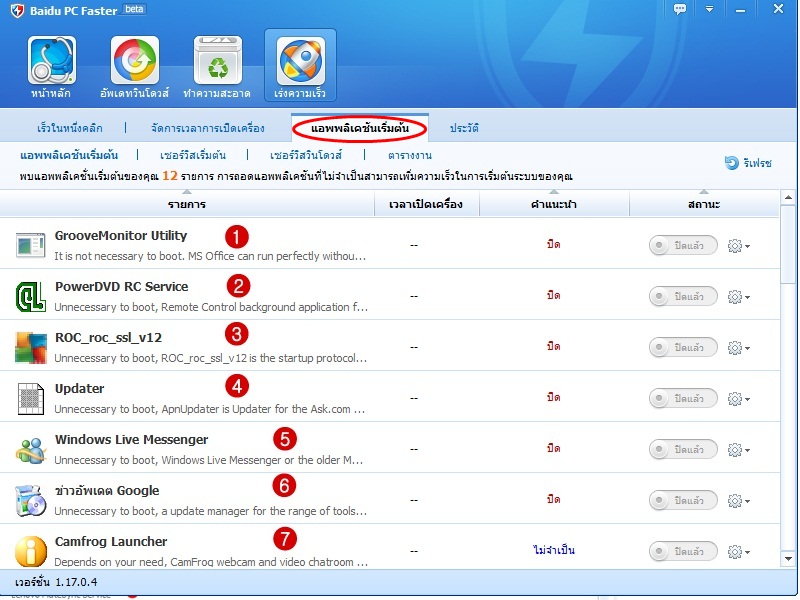Click the Windows Live Messenger app icon
Viewport: 800px width, 600px height.
pyautogui.click(x=30, y=448)
